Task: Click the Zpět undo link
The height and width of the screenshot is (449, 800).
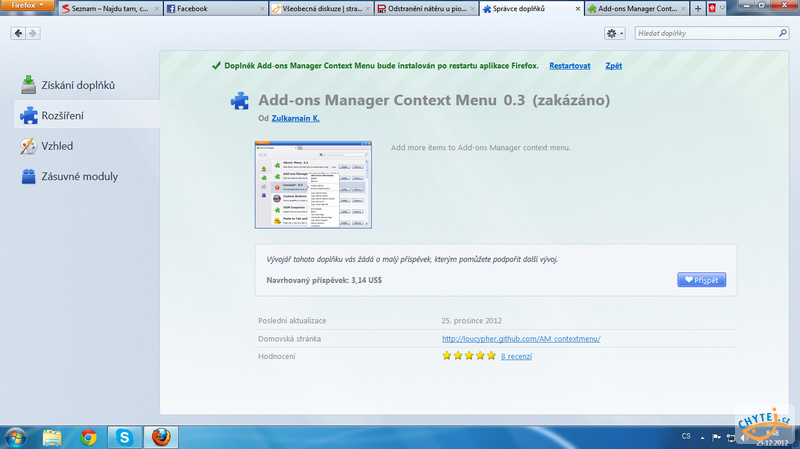Action: click(613, 66)
